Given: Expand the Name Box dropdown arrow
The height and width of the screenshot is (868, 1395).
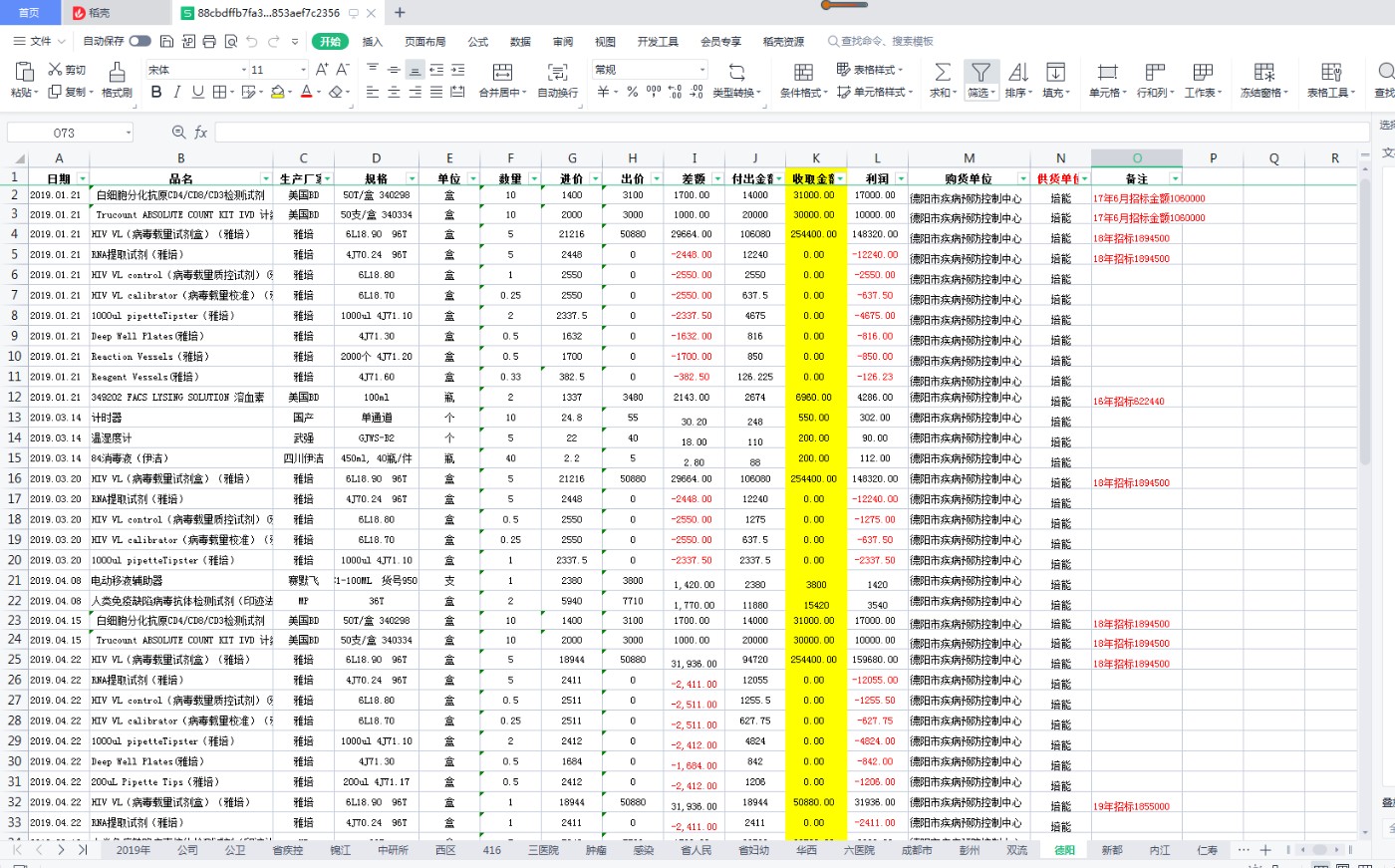Looking at the screenshot, I should pos(129,133).
